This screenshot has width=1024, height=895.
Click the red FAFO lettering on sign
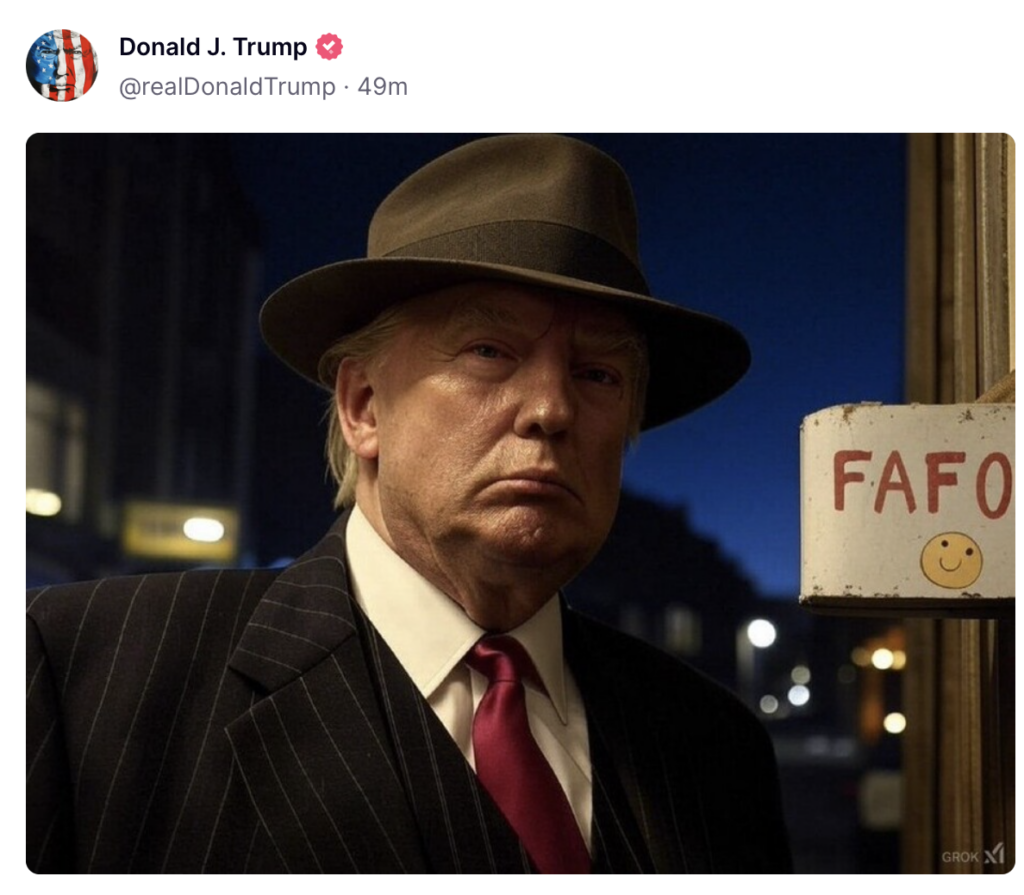(923, 483)
